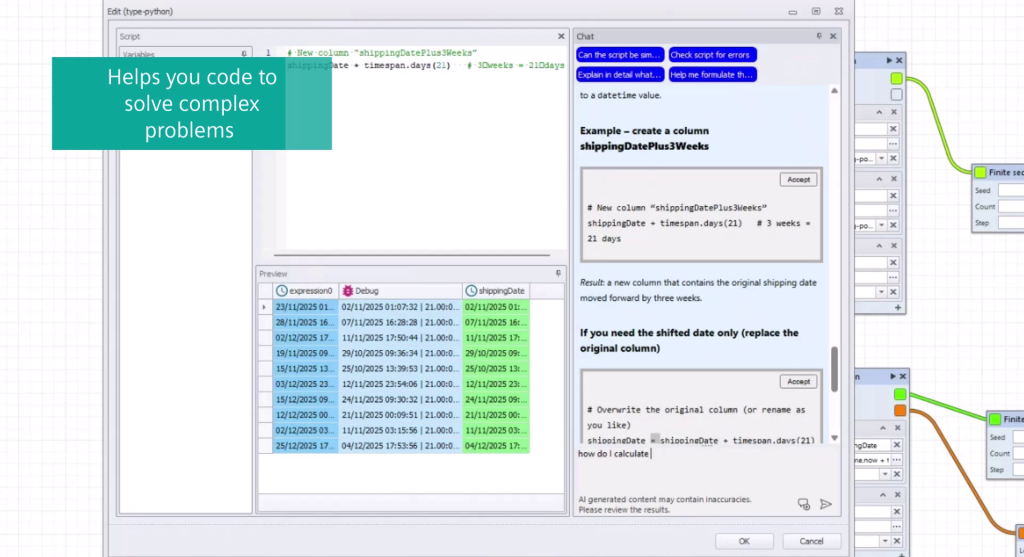Click the orange output port of lower node

[x=900, y=410]
